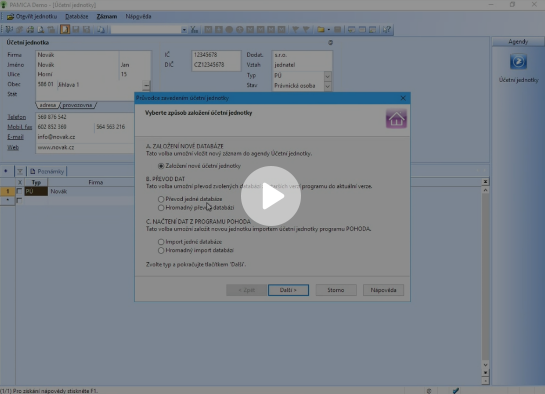Click the DIČ field containing CZ12345678
Viewport: 545px width, 394px height.
[216, 65]
